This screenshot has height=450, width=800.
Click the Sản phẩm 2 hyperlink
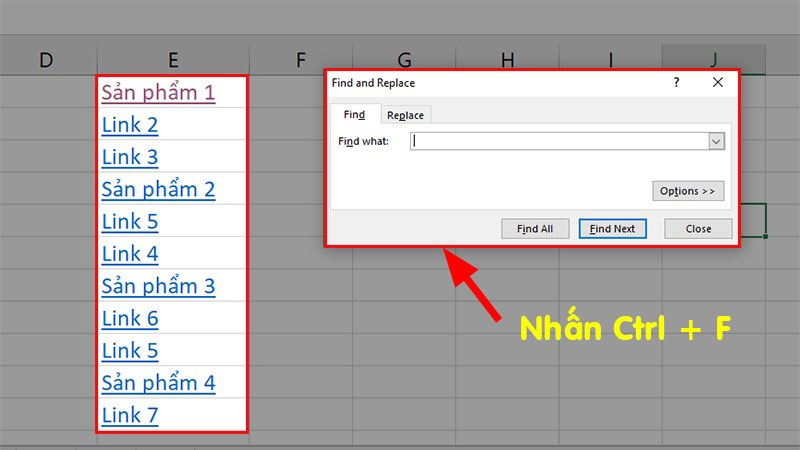coord(158,189)
